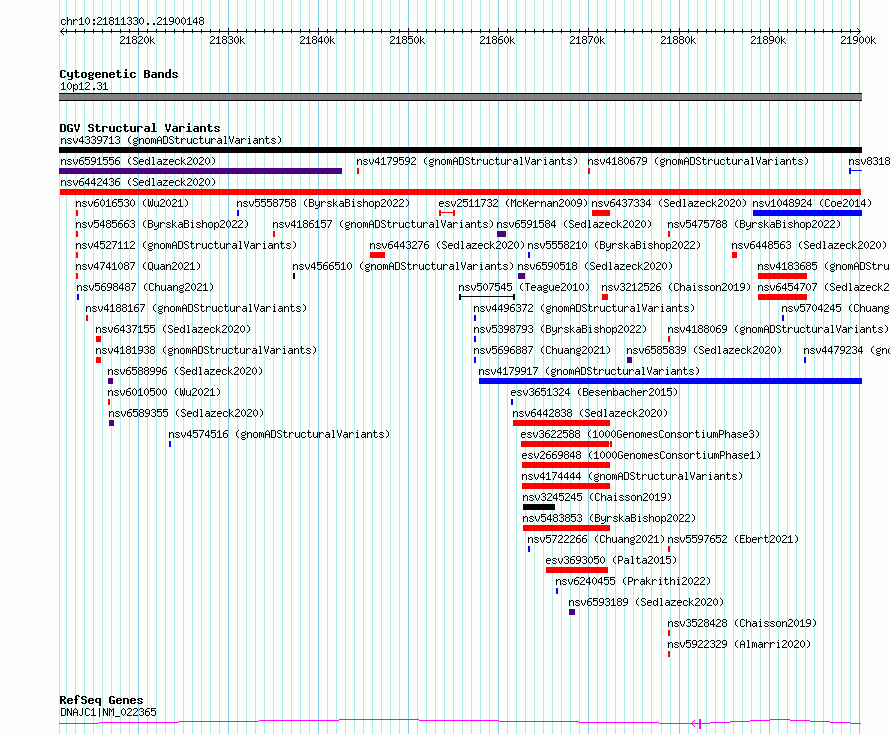Open nsv3528428 (Chaisson2019) label
Screen dimensions: 890x734
tap(742, 623)
